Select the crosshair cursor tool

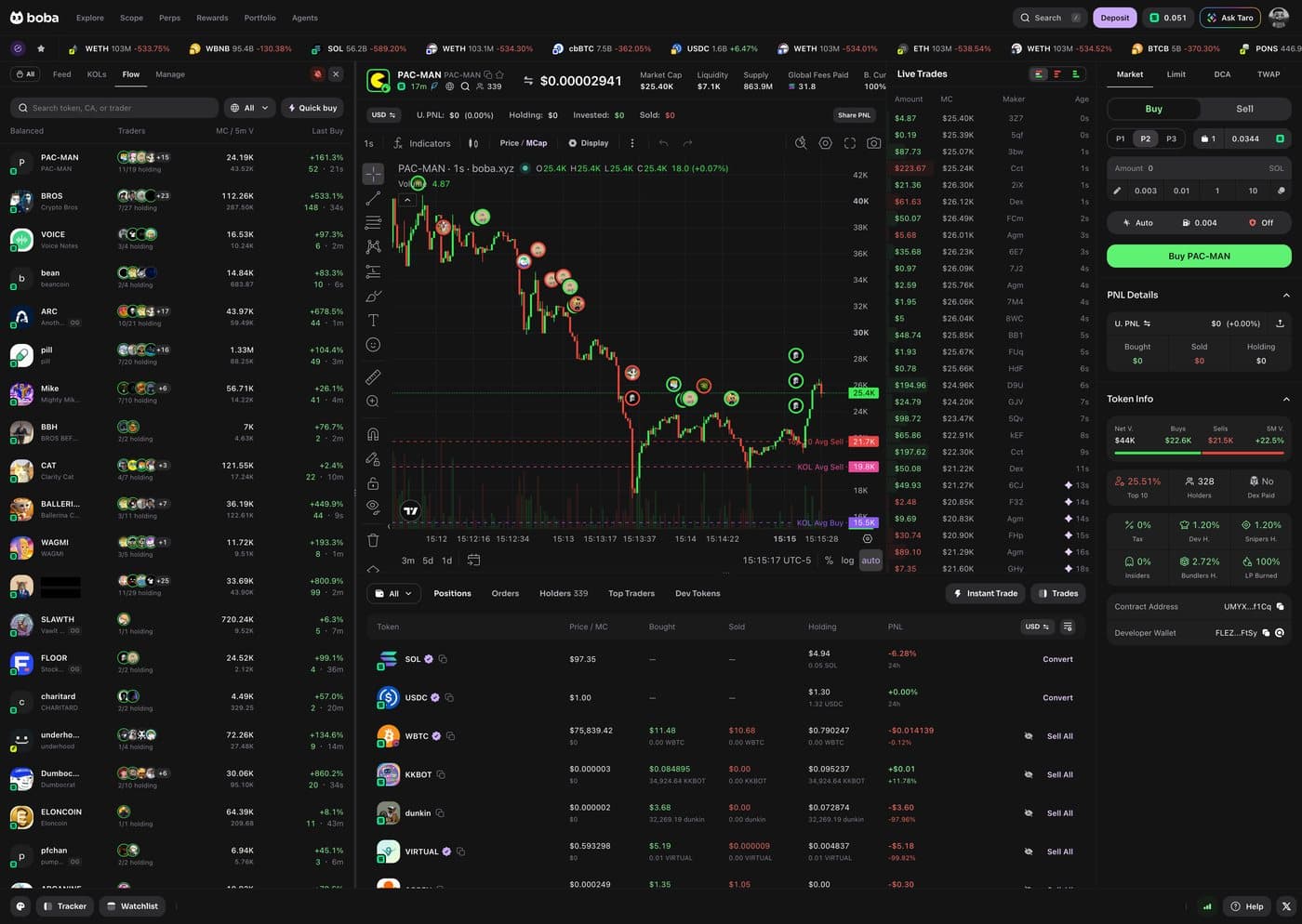[x=373, y=174]
